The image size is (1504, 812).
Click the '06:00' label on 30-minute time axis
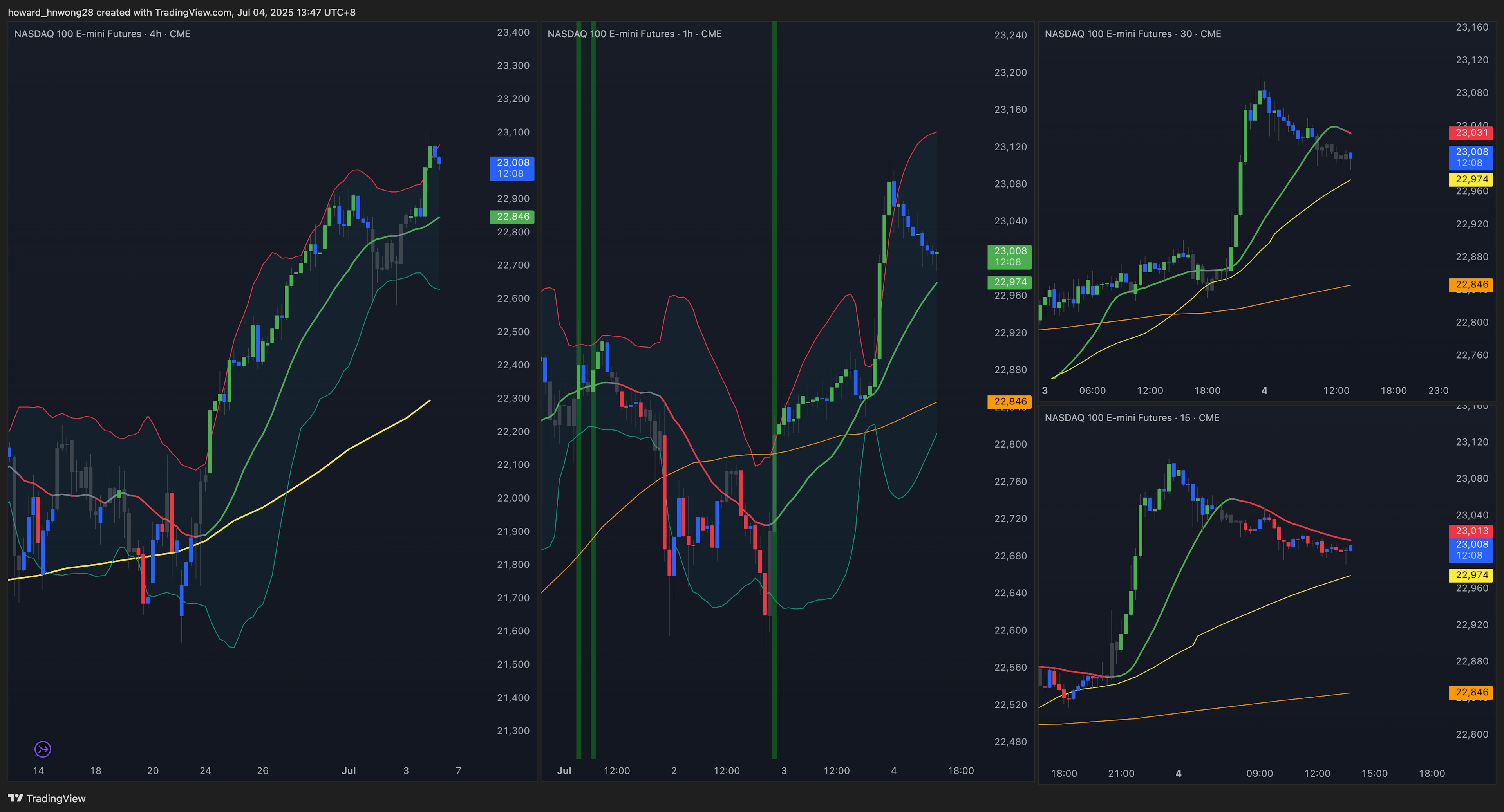pos(1092,390)
